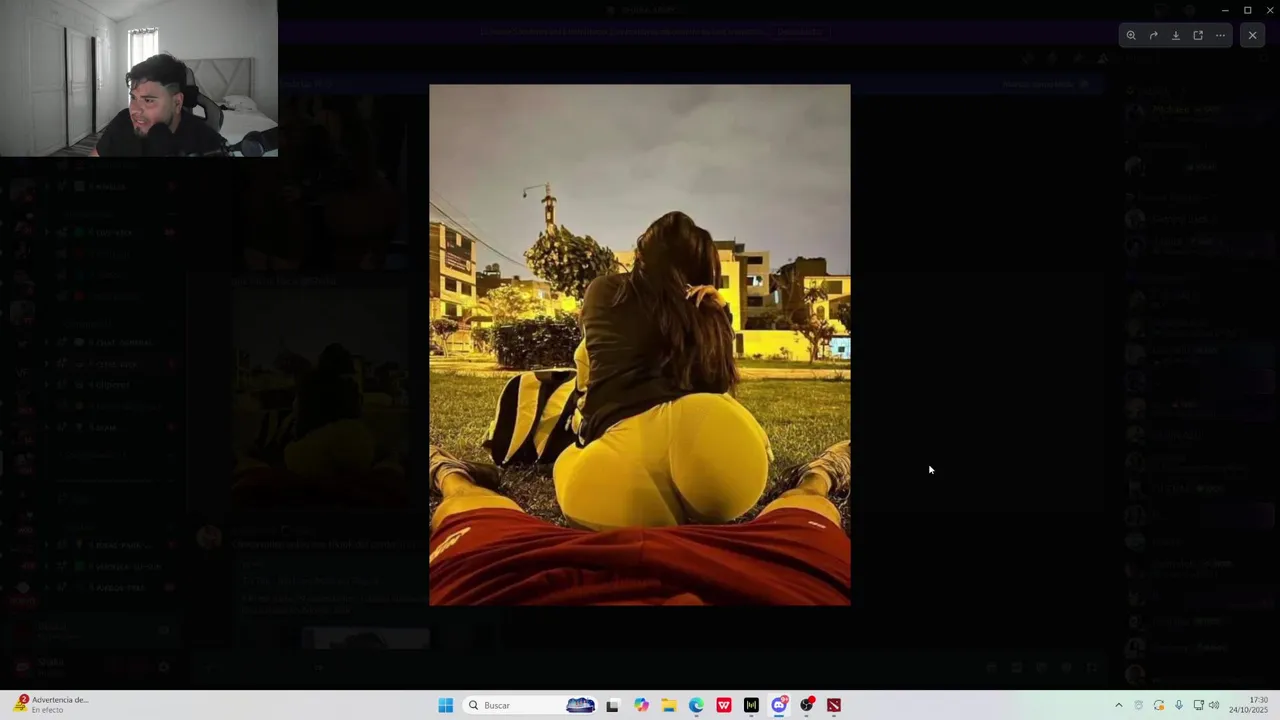This screenshot has width=1280, height=720.
Task: Open network settings from the tray
Action: [x=1198, y=705]
